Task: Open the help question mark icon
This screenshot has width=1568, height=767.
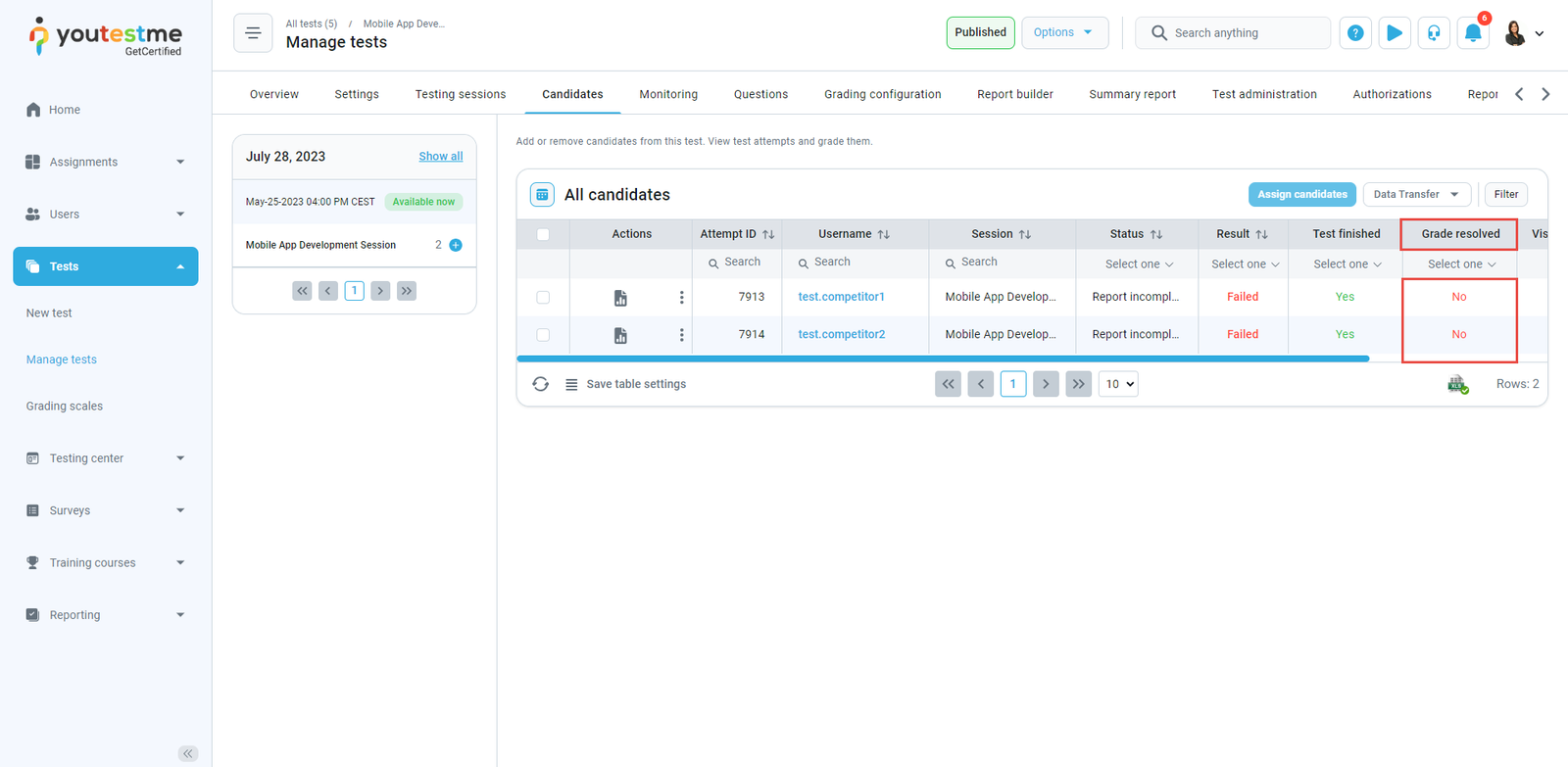Action: click(x=1355, y=33)
